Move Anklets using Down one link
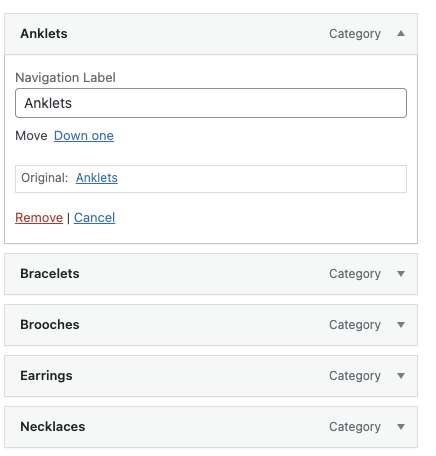This screenshot has width=436, height=456. (84, 136)
